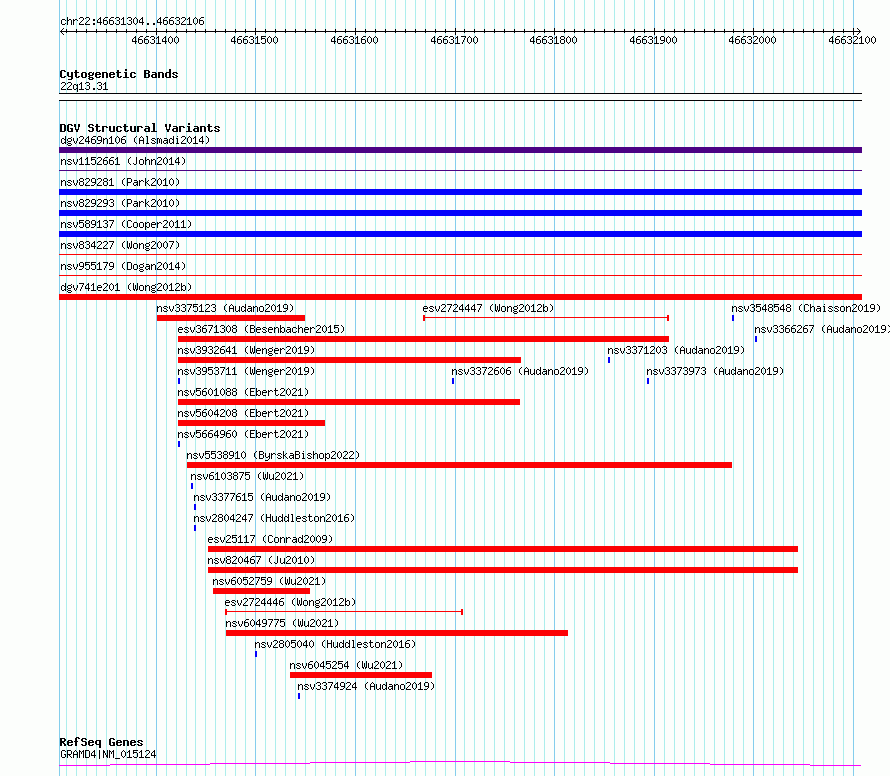Screen dimensions: 890x776
Task: Click the red bar under nsv6049775
Action: pyautogui.click(x=397, y=633)
